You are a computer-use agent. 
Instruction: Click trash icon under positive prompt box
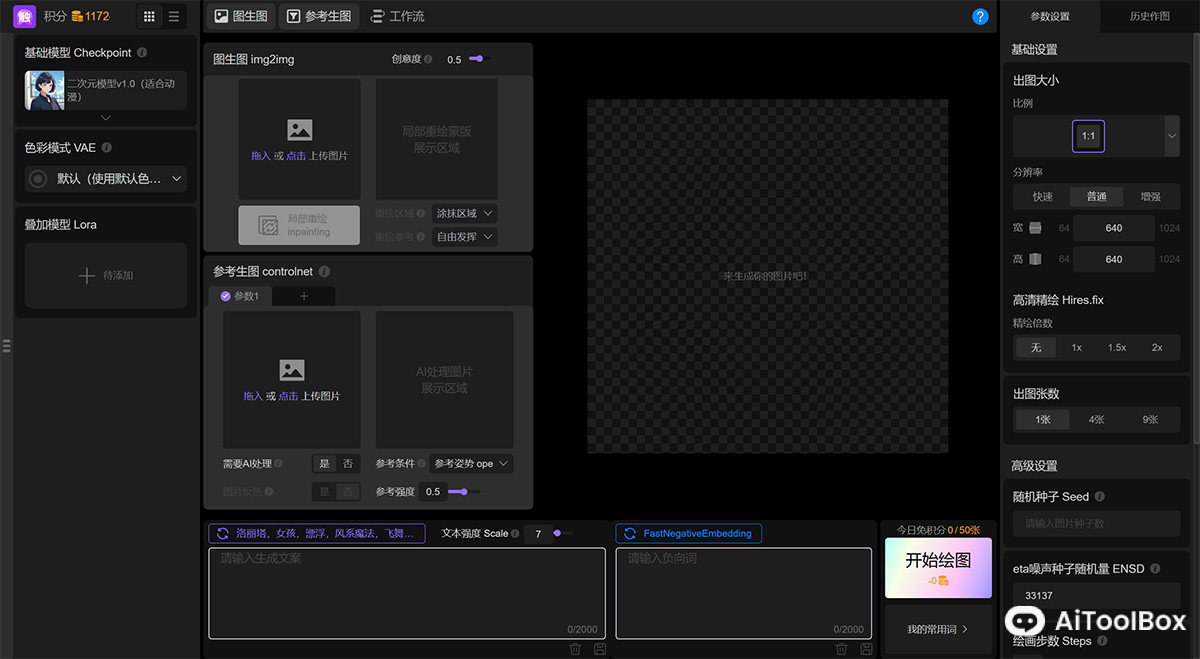coord(575,649)
